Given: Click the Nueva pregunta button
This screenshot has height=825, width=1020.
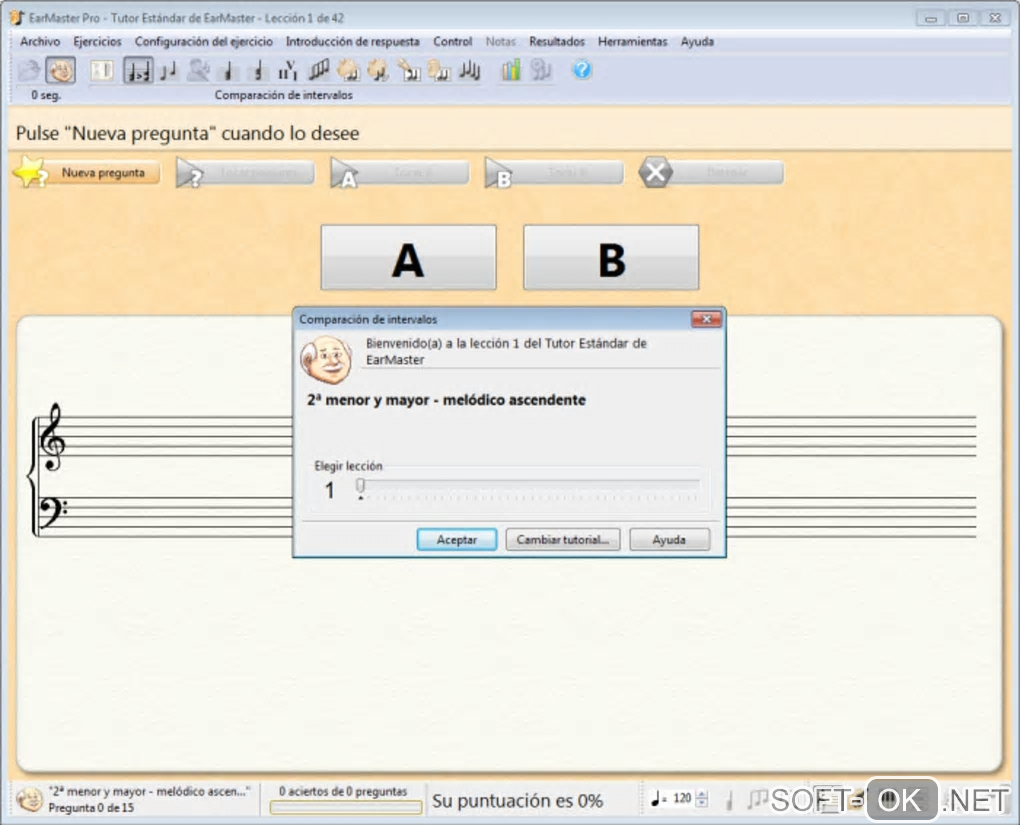Looking at the screenshot, I should click(x=103, y=173).
